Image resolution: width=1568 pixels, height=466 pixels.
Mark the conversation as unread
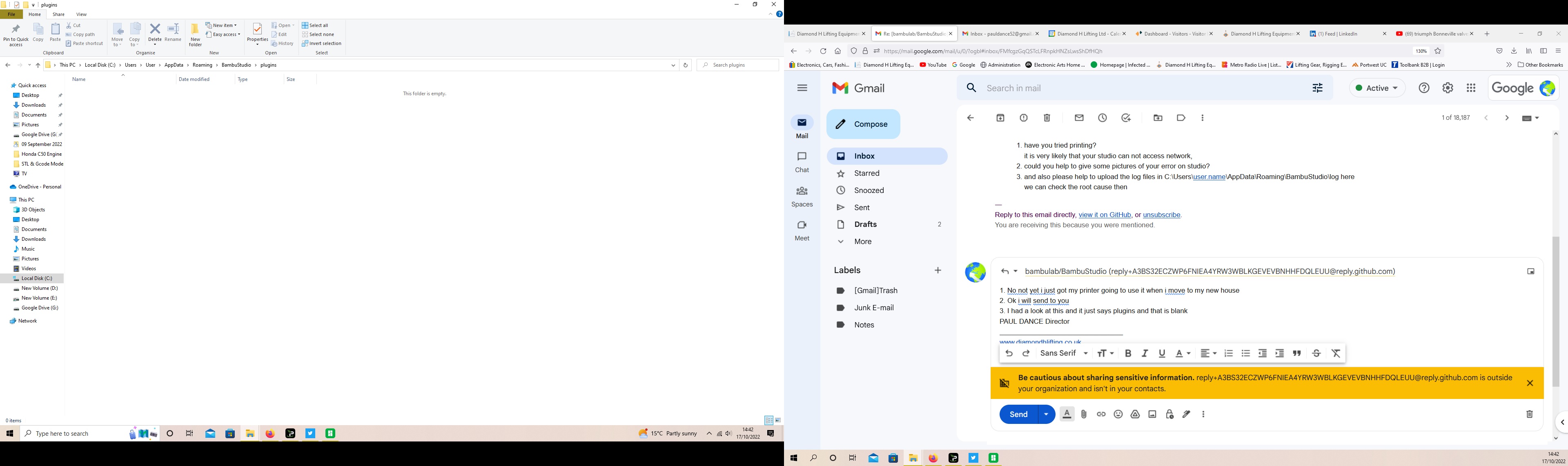point(1079,118)
